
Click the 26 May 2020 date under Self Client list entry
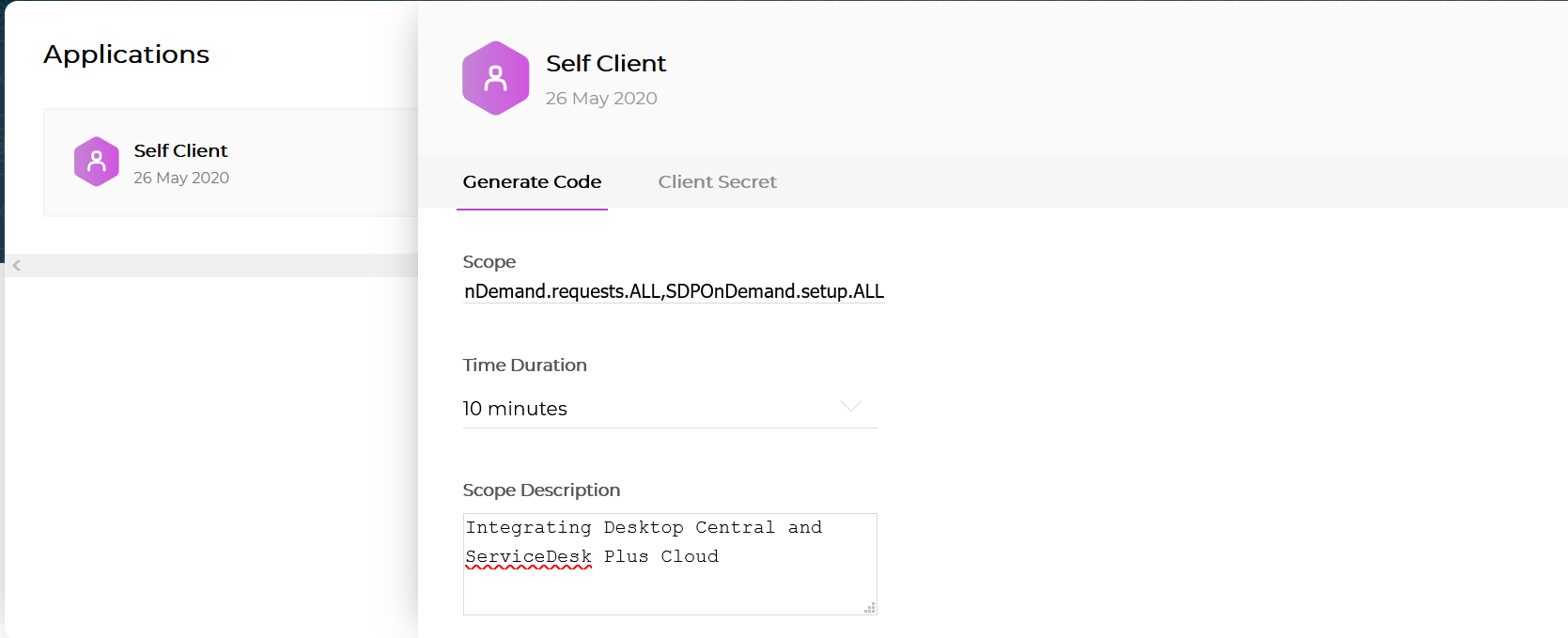click(x=181, y=178)
